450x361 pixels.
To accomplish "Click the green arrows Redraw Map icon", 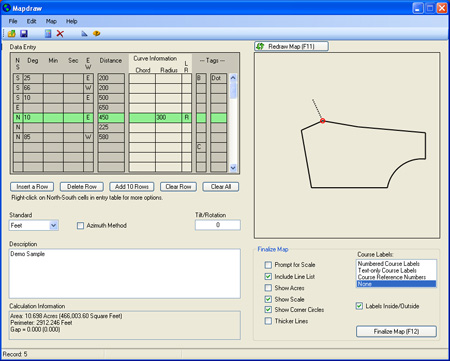I will [x=260, y=46].
